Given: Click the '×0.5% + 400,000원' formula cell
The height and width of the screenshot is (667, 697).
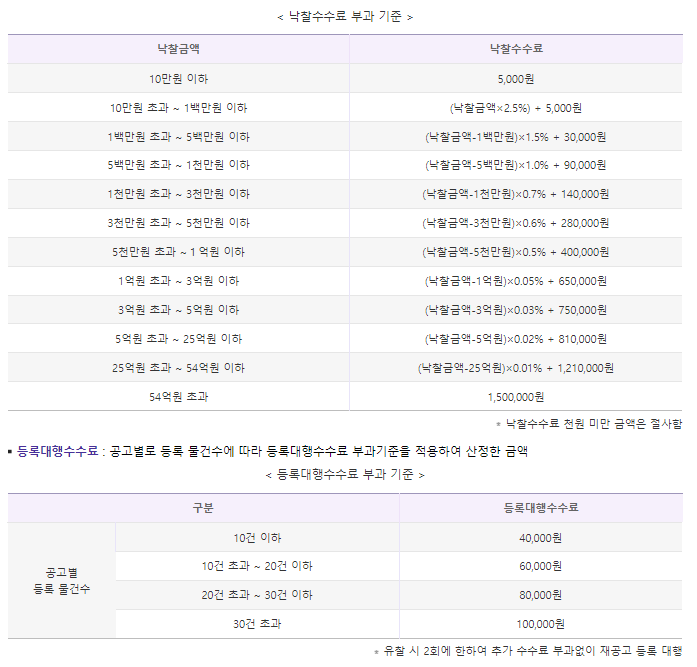Looking at the screenshot, I should [x=516, y=252].
